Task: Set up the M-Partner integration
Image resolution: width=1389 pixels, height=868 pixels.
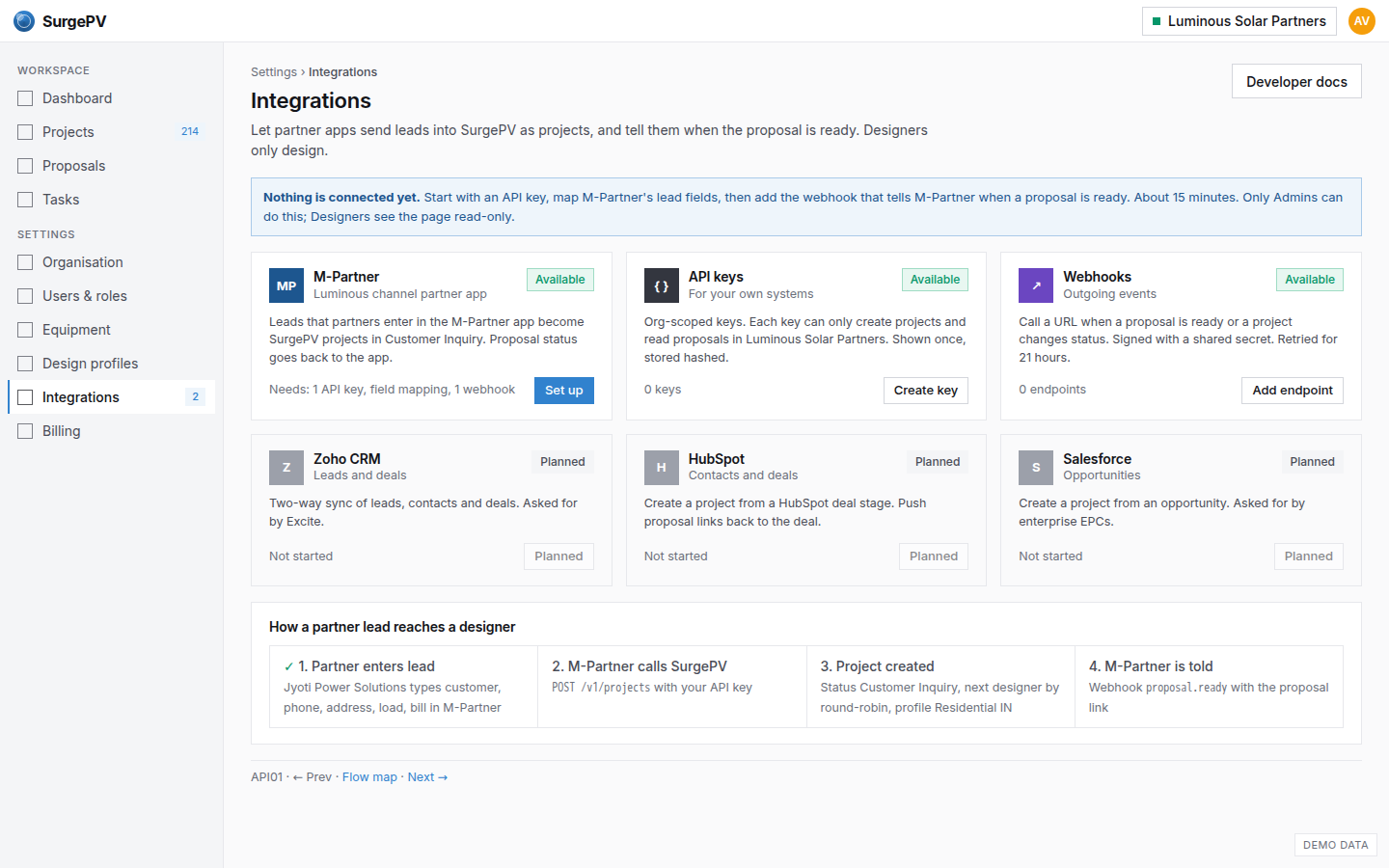Action: point(564,391)
